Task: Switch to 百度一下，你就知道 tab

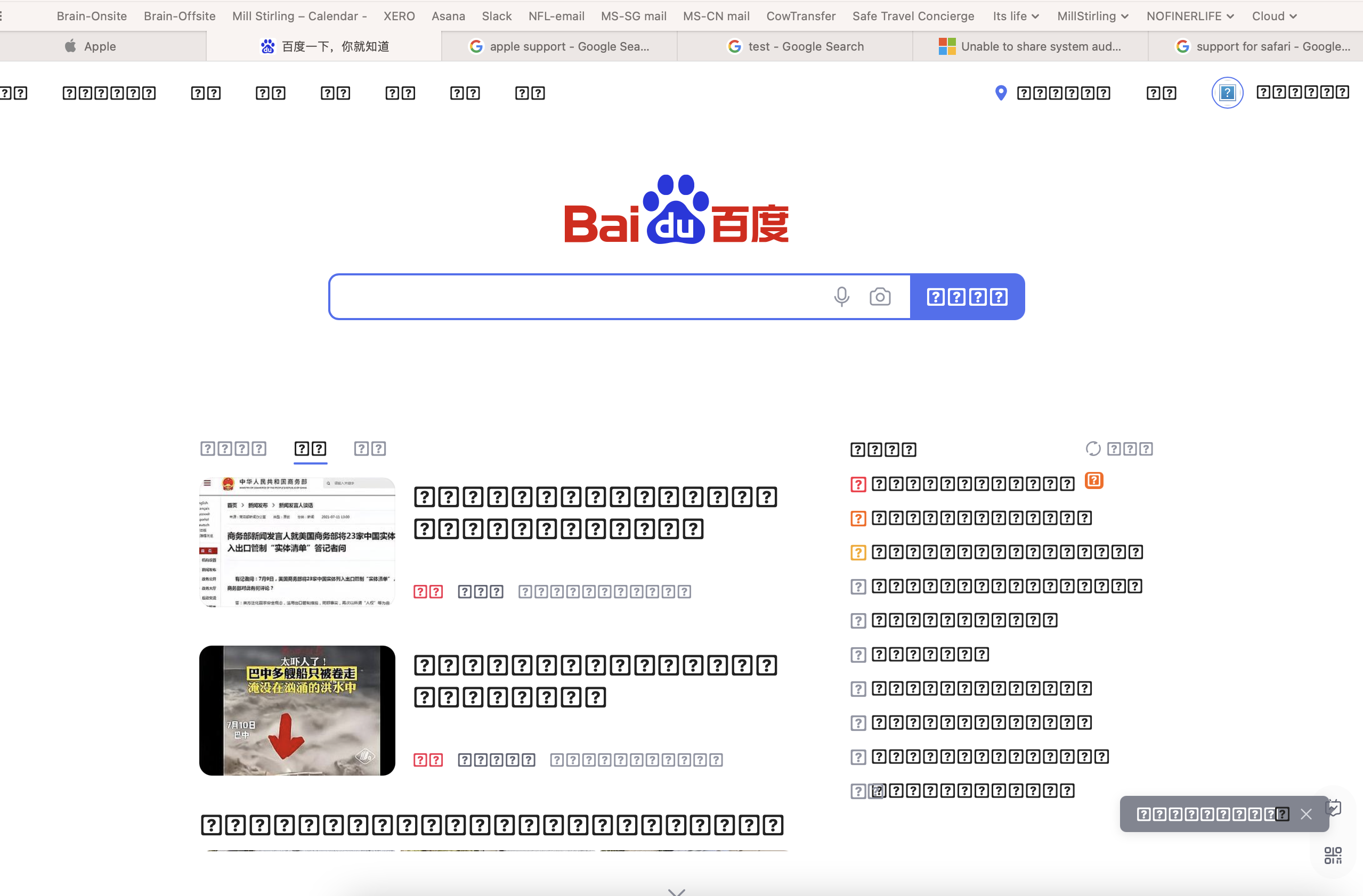Action: click(324, 46)
